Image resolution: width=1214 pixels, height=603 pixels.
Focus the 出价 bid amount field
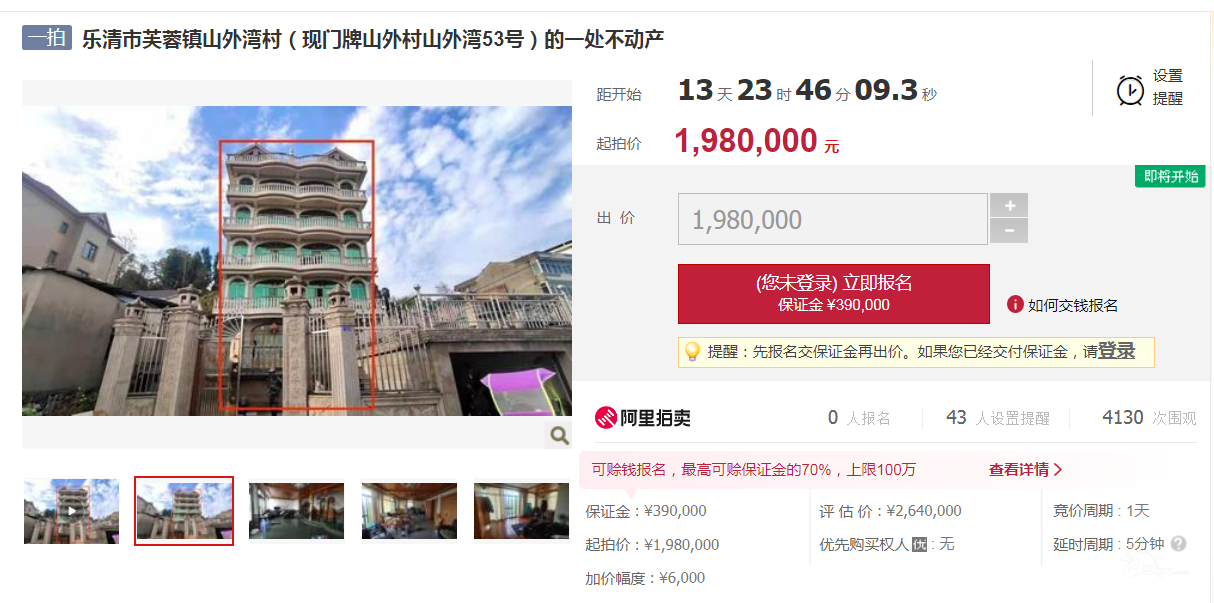point(833,219)
